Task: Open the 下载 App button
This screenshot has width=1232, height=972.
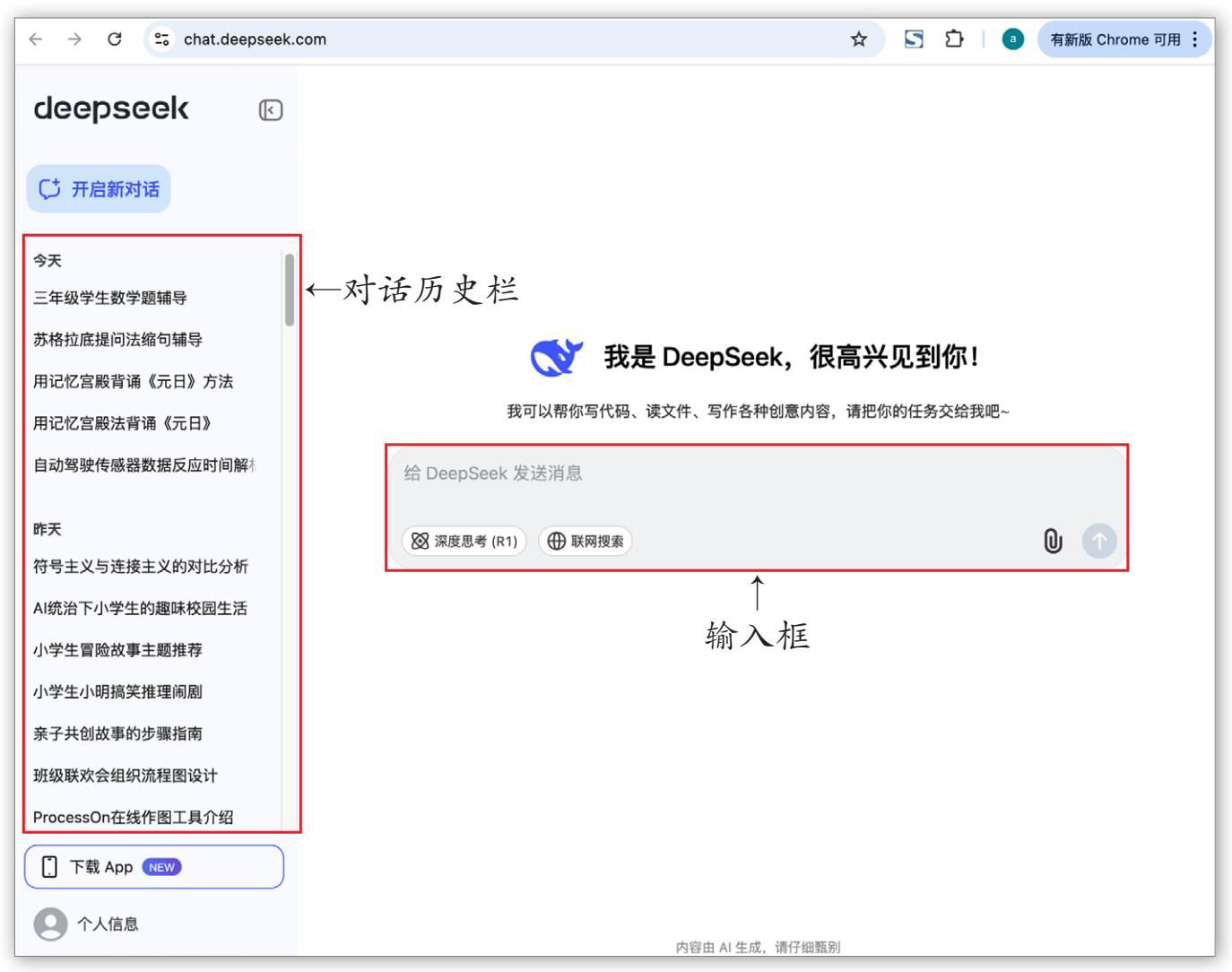Action: tap(154, 867)
